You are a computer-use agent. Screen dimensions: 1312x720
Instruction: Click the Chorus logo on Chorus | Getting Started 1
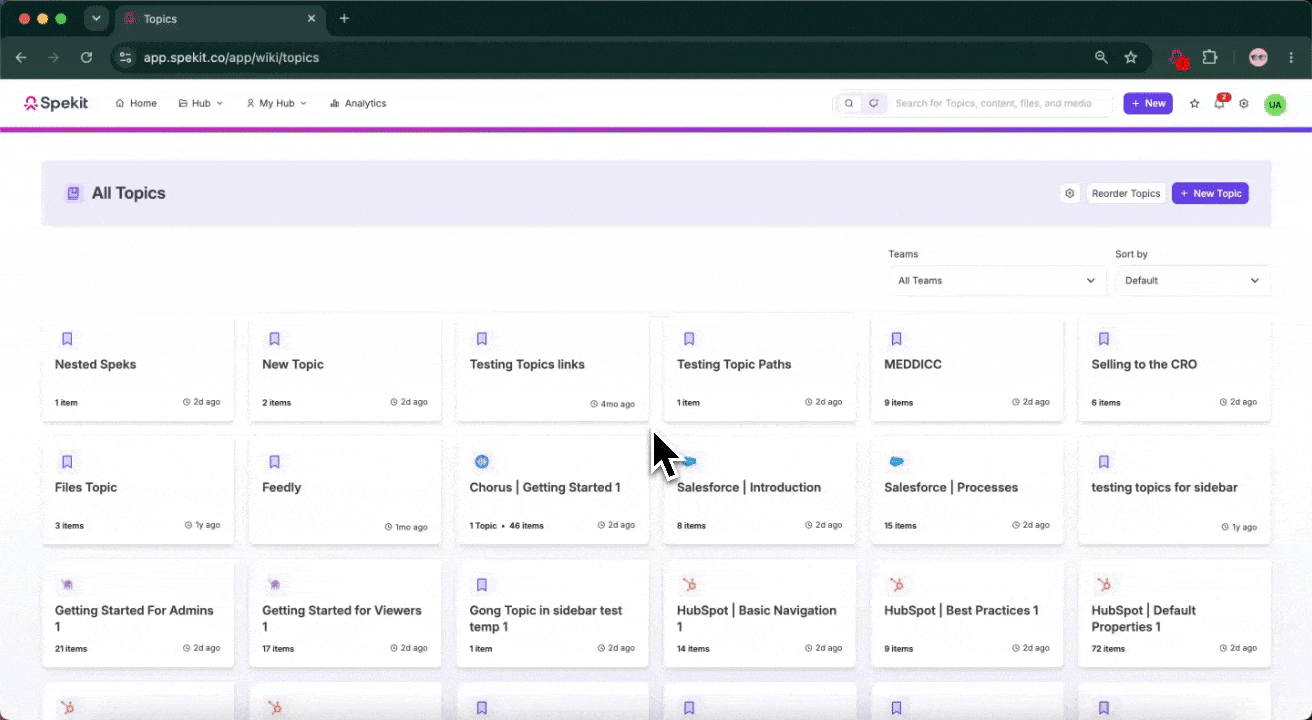click(x=482, y=462)
